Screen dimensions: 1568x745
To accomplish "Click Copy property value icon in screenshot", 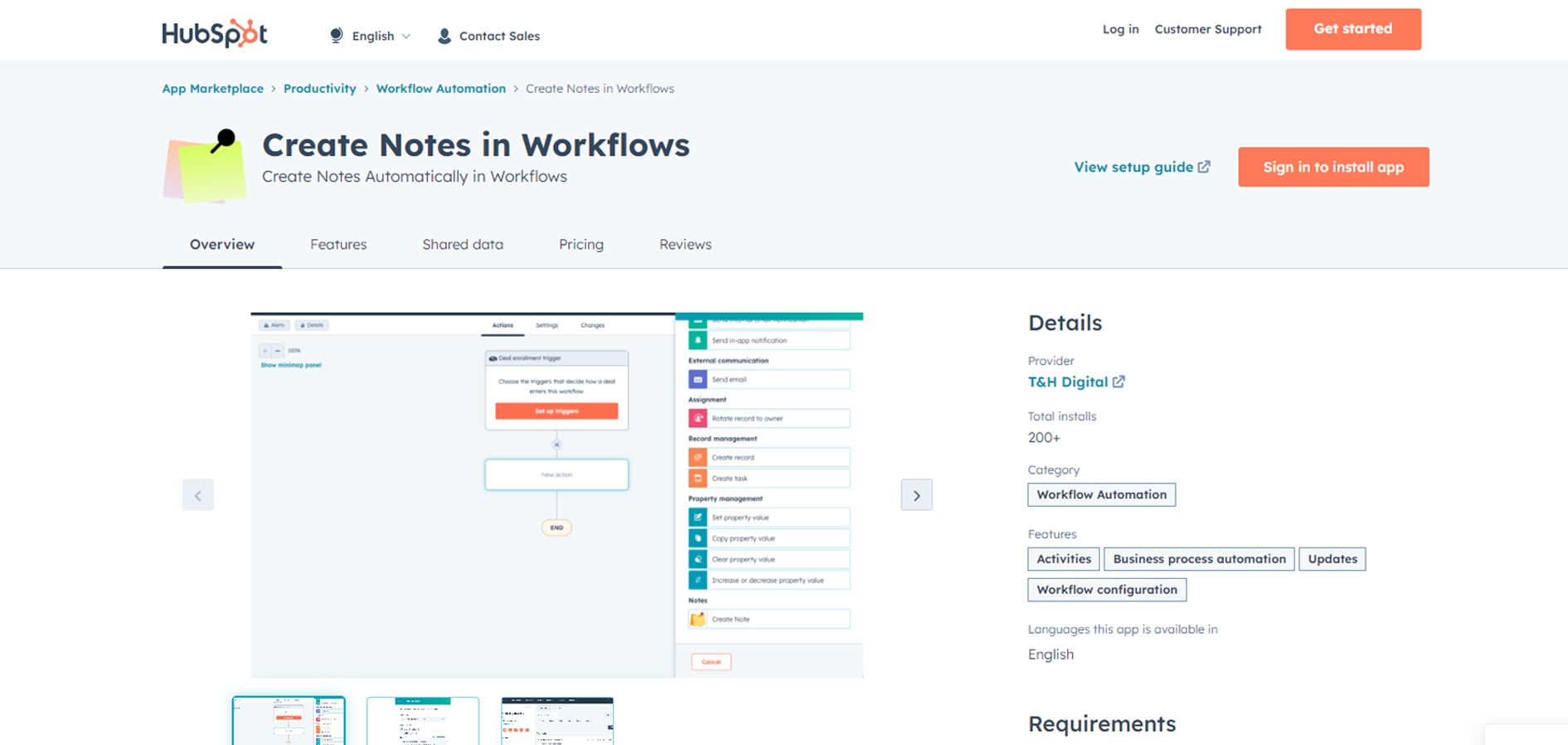I will 698,538.
